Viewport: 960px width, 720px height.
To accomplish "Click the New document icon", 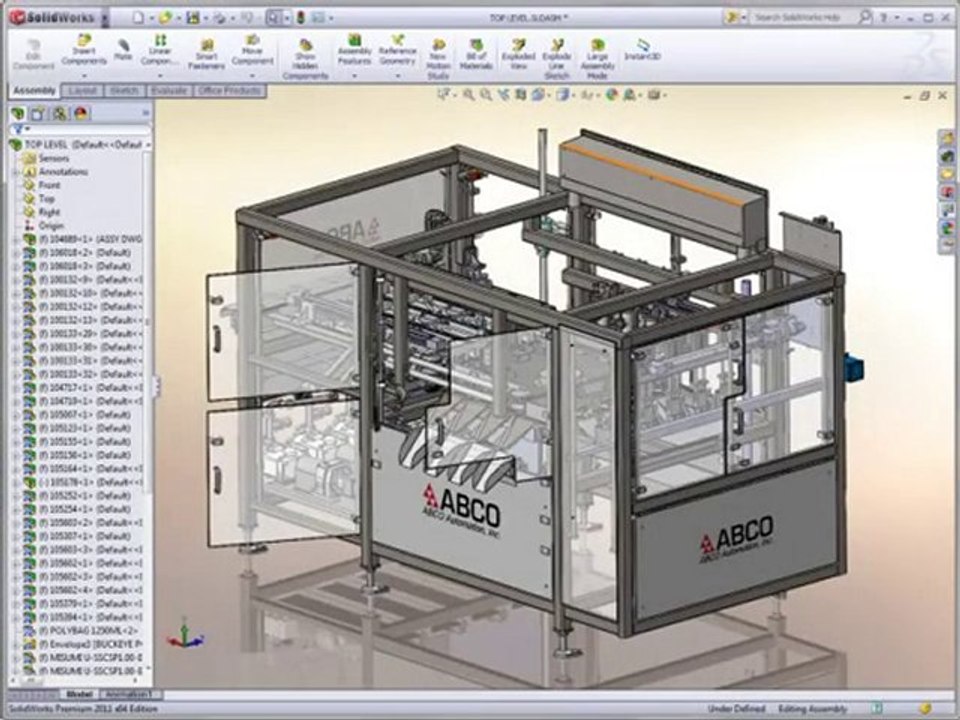I will tap(138, 17).
